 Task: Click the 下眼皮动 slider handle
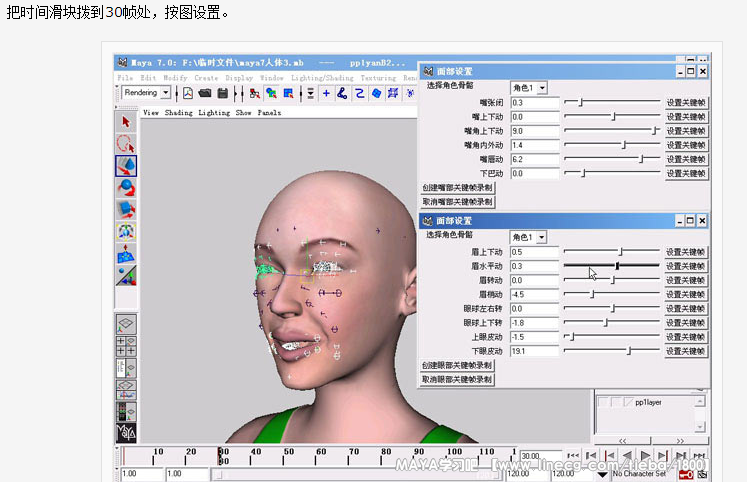coord(629,351)
